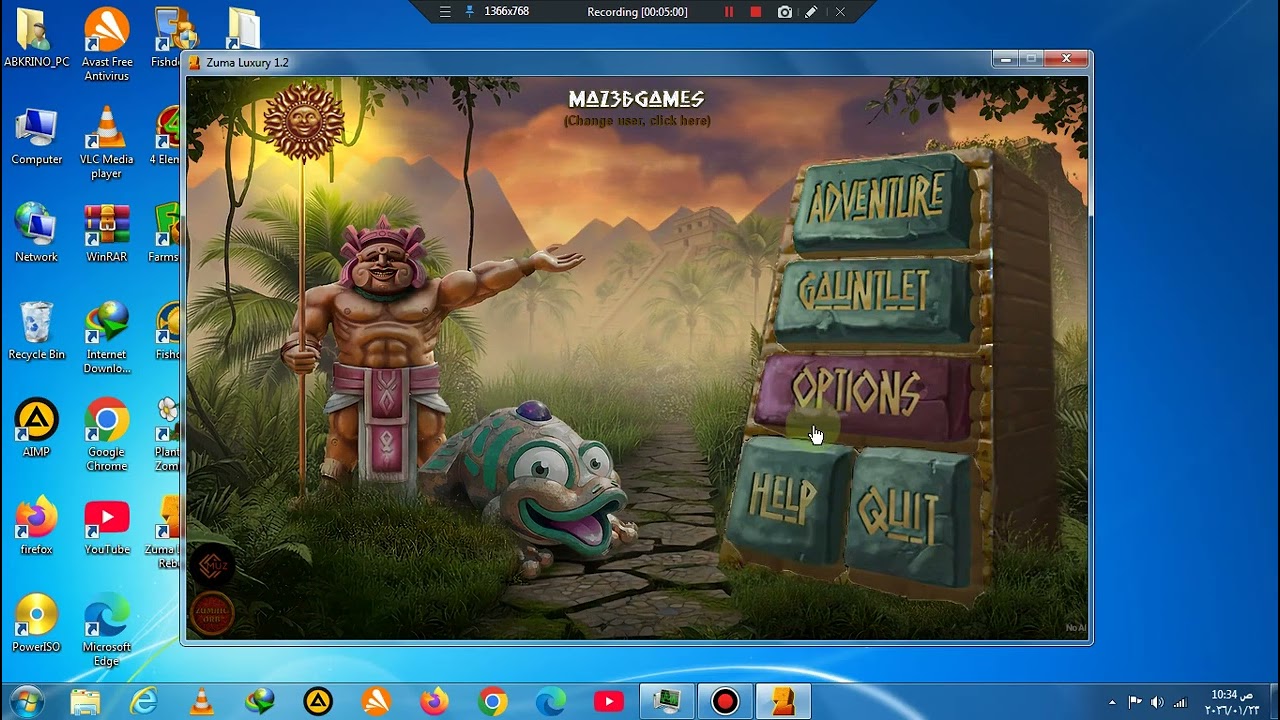Screen dimensions: 1280x720
Task: Select the Google Chrome desktop shortcut
Action: pyautogui.click(x=107, y=434)
